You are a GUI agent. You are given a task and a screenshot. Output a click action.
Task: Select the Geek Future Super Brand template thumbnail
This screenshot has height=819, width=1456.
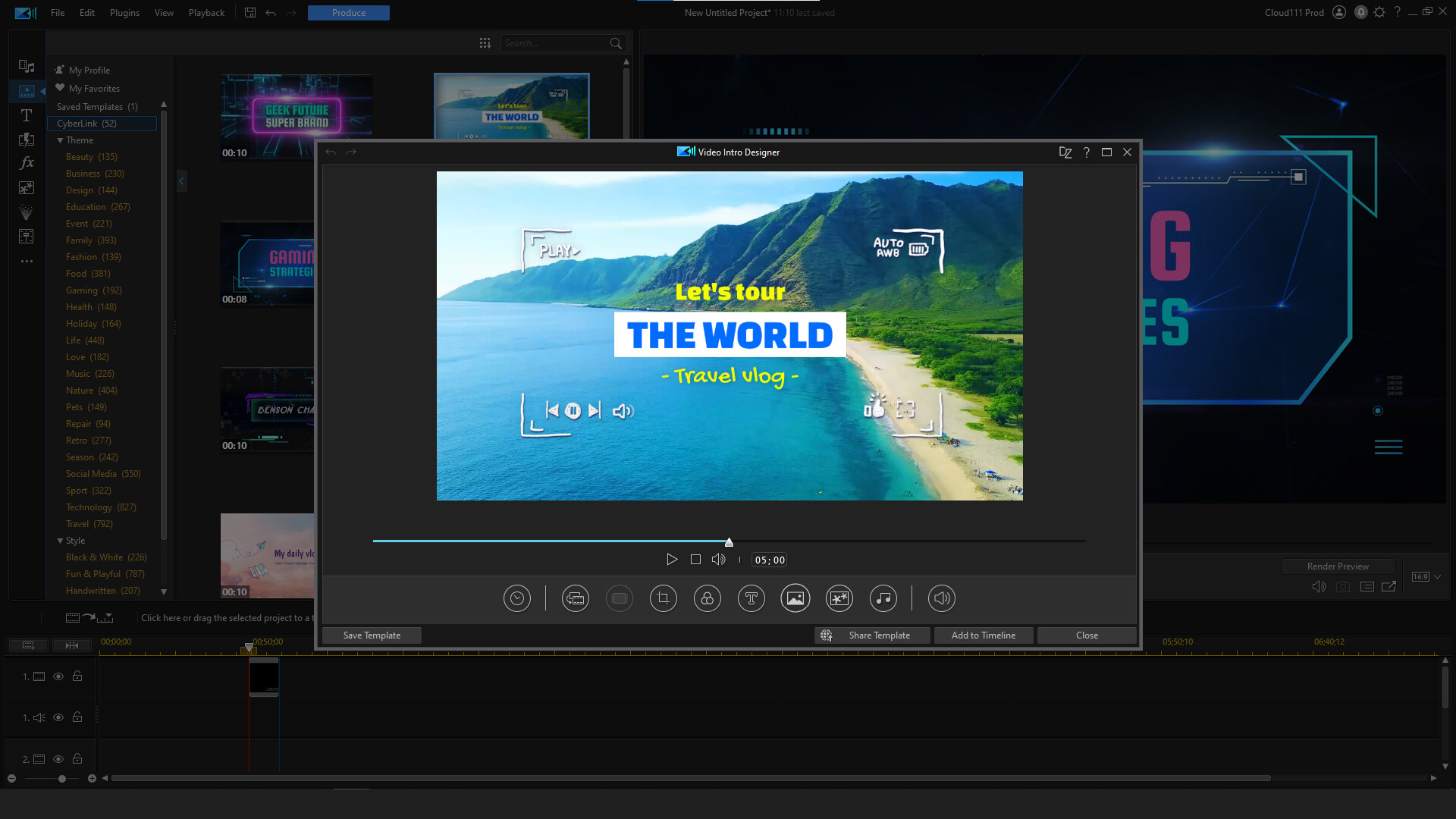pyautogui.click(x=296, y=114)
